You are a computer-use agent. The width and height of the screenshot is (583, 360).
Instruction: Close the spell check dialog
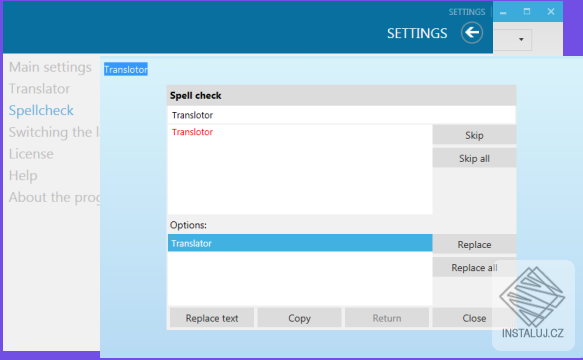click(x=474, y=318)
